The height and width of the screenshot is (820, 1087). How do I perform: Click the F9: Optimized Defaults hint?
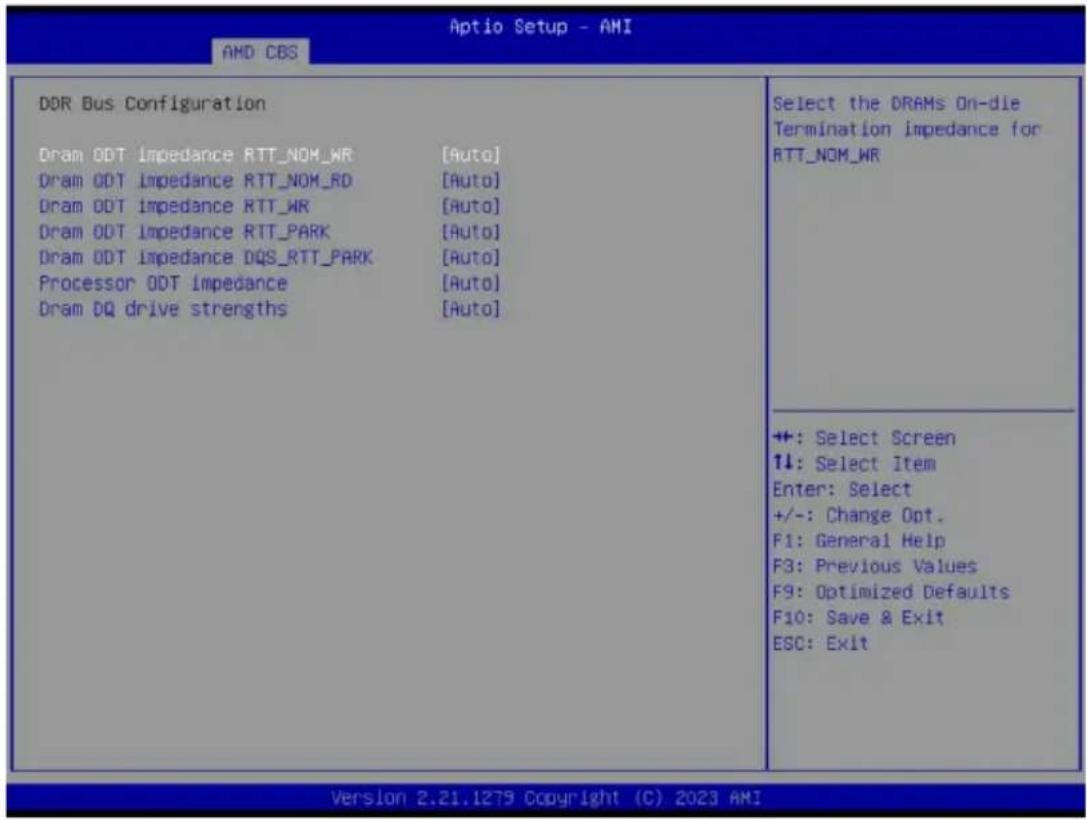click(x=891, y=591)
